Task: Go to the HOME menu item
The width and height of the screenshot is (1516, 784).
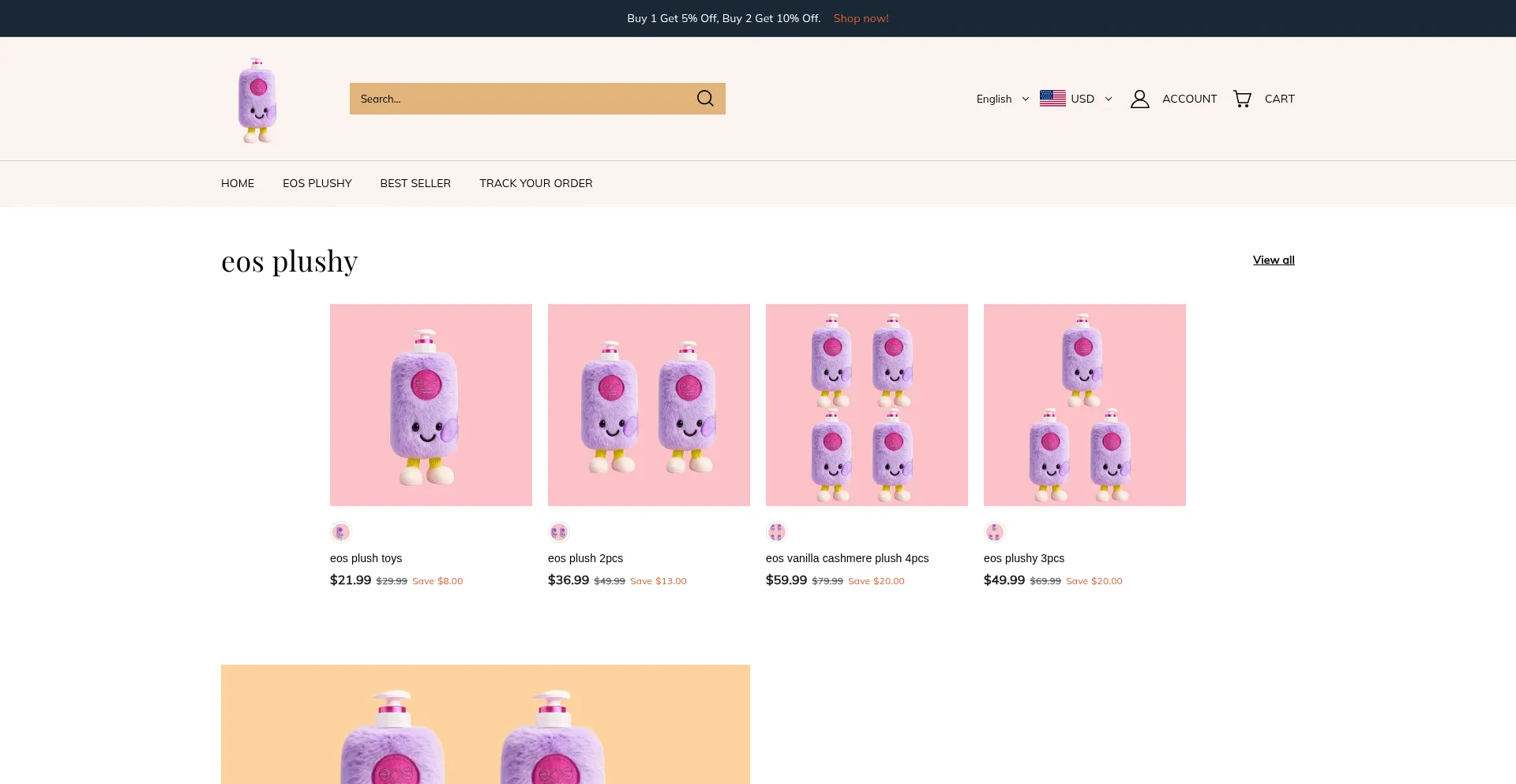Action: coord(238,183)
